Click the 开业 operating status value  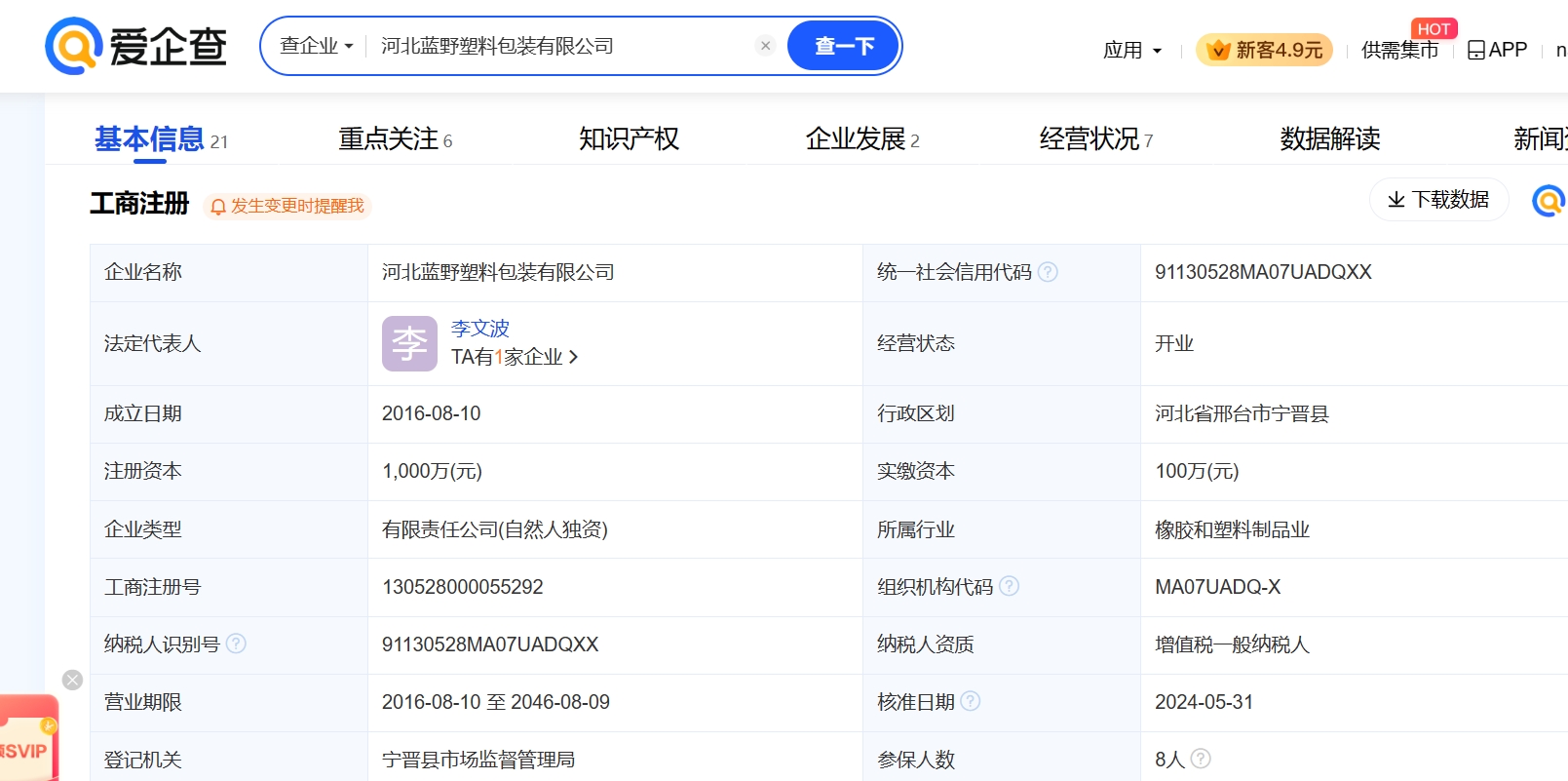pos(1173,343)
